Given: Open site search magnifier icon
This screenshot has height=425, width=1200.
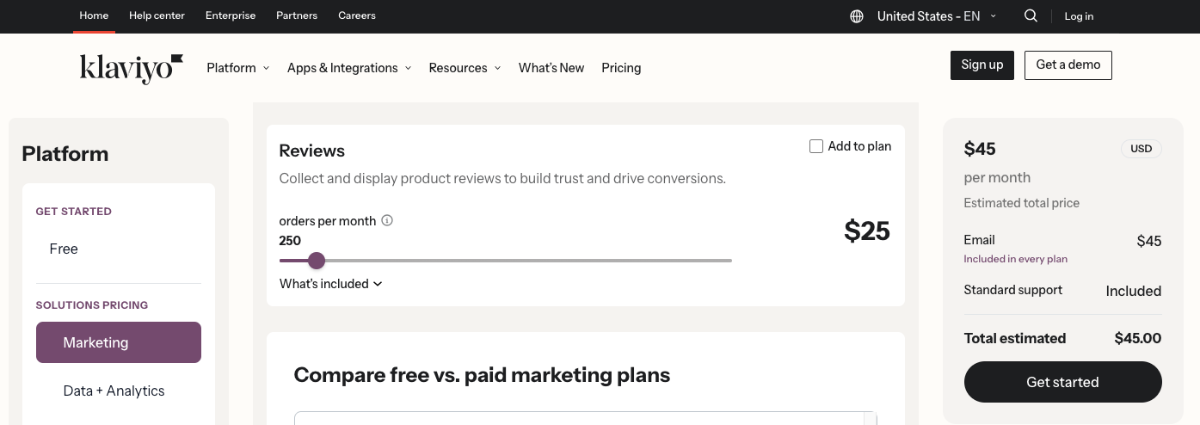Looking at the screenshot, I should 1031,16.
